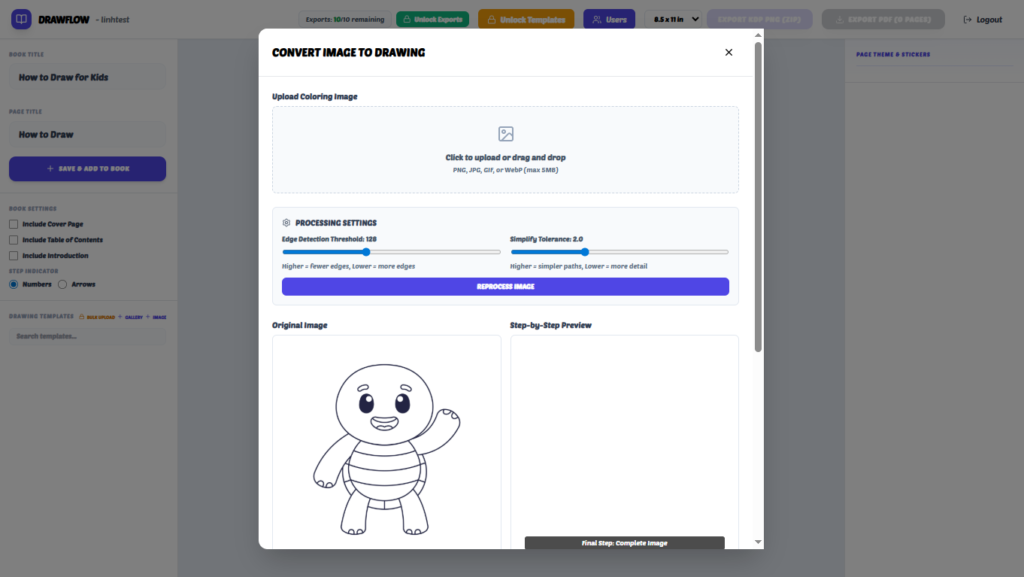
Task: Open the 8.5 x 11 in page size dropdown
Action: [672, 18]
